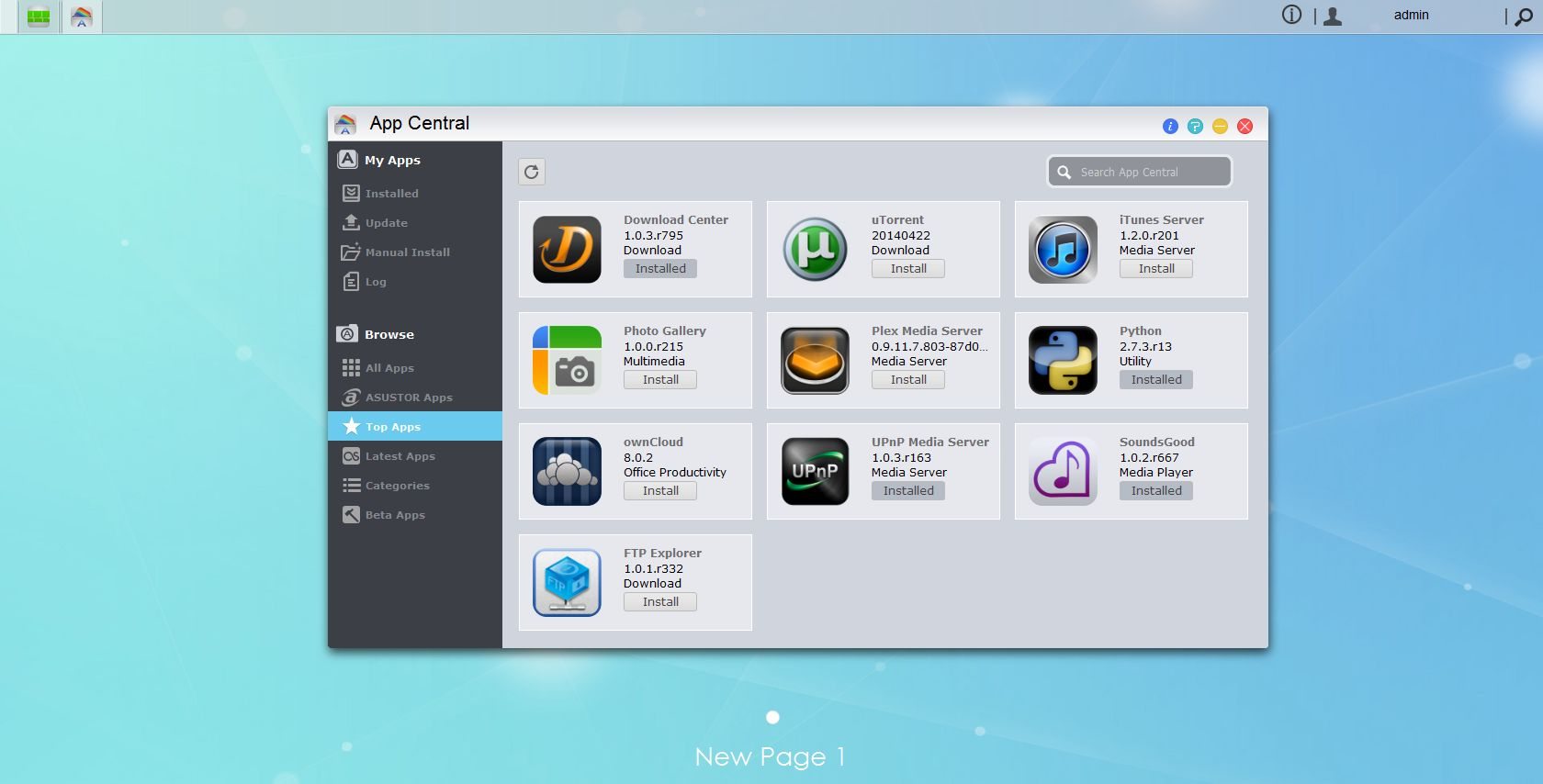Click Installed button for SoundsGood
The image size is (1543, 784).
(1156, 491)
